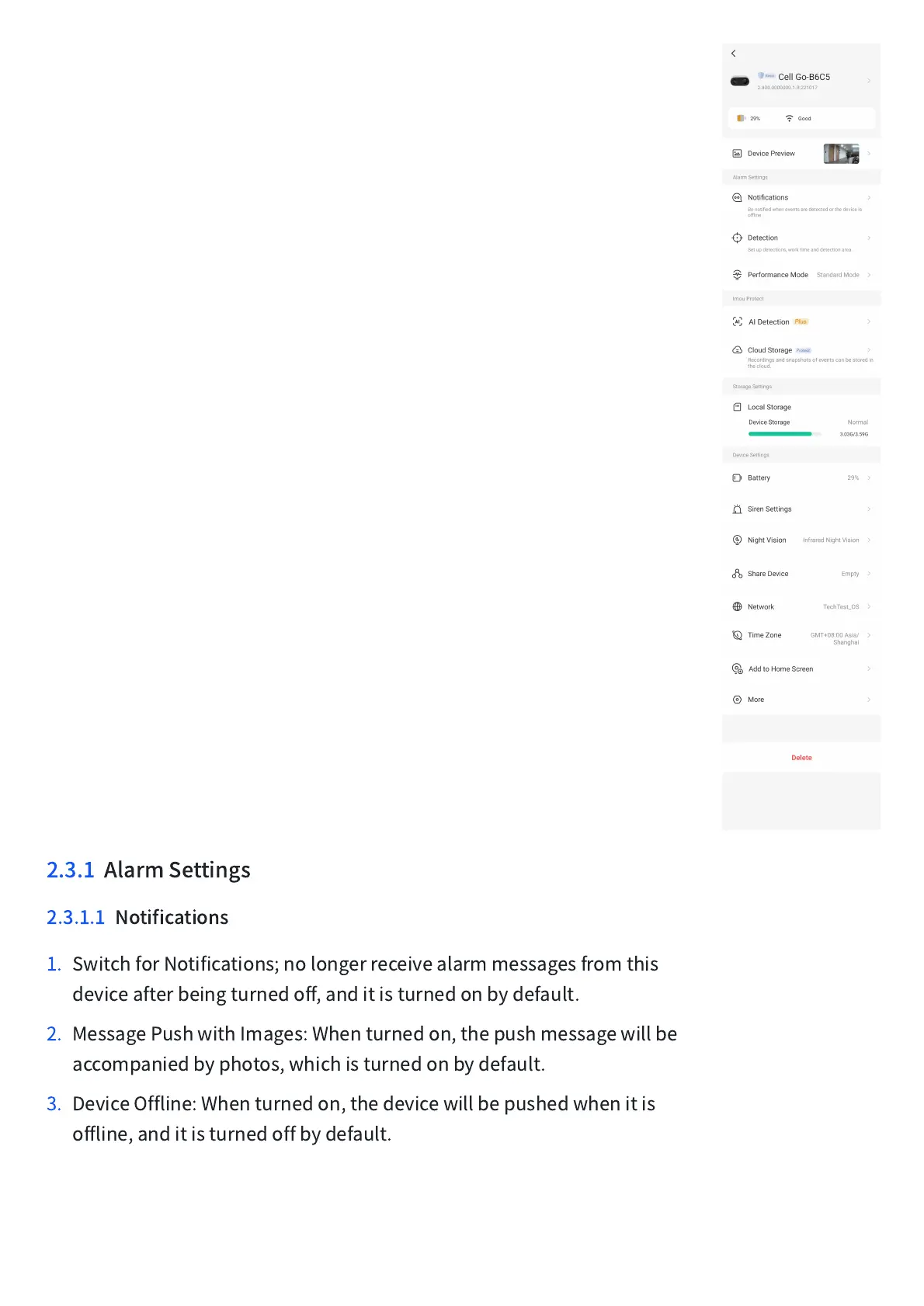This screenshot has width=924, height=1306.
Task: Open Performance Mode Standard Mode selector
Action: tap(838, 275)
